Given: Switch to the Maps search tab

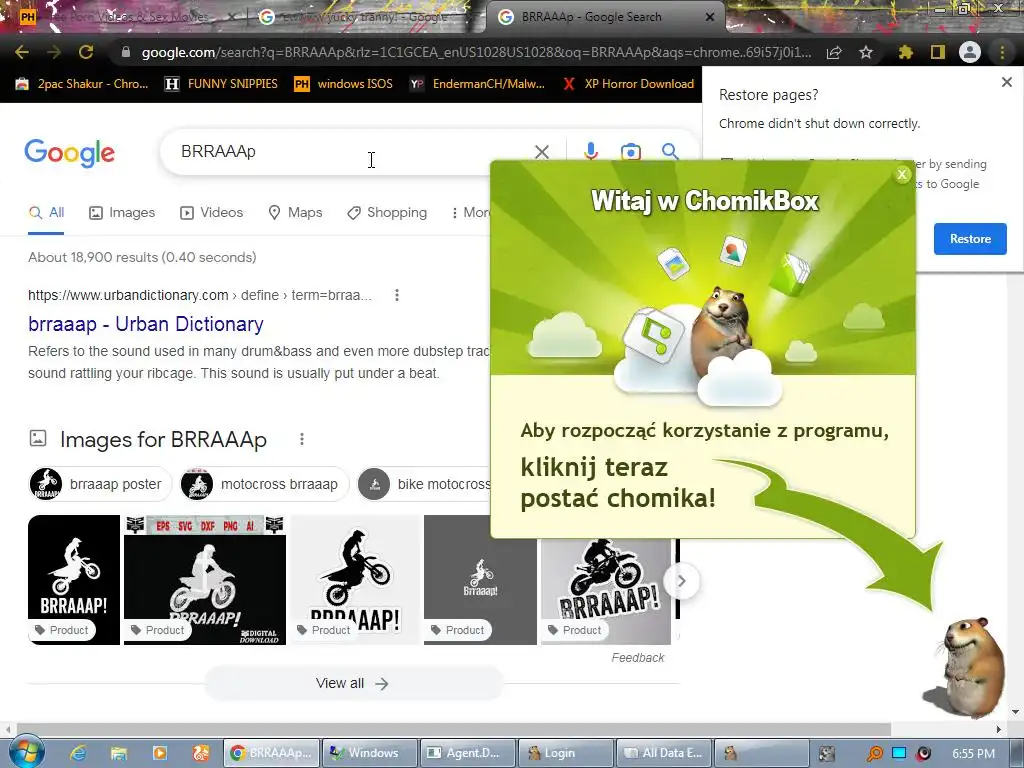Looking at the screenshot, I should click(x=295, y=212).
